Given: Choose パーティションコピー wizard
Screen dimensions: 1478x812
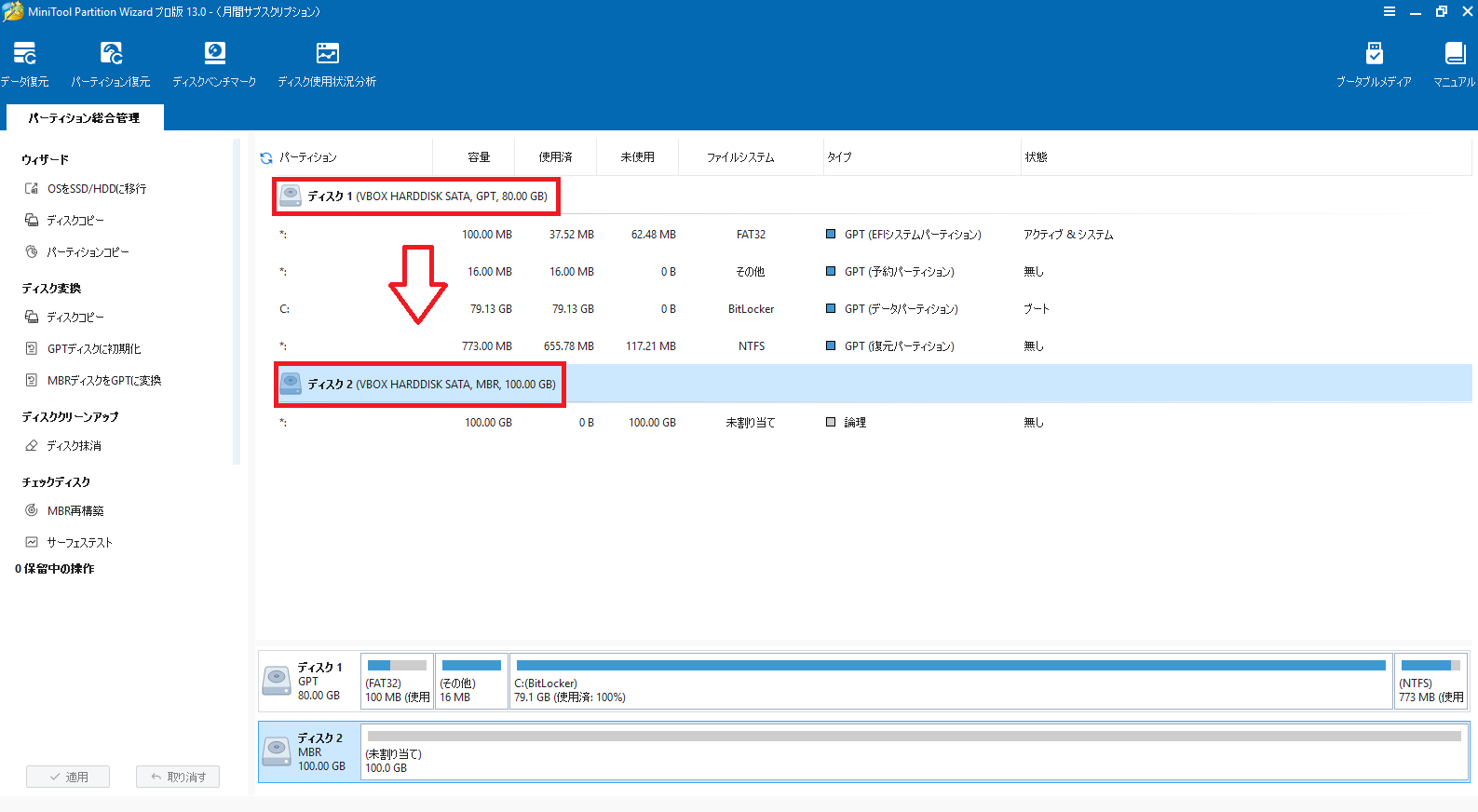Looking at the screenshot, I should [77, 251].
